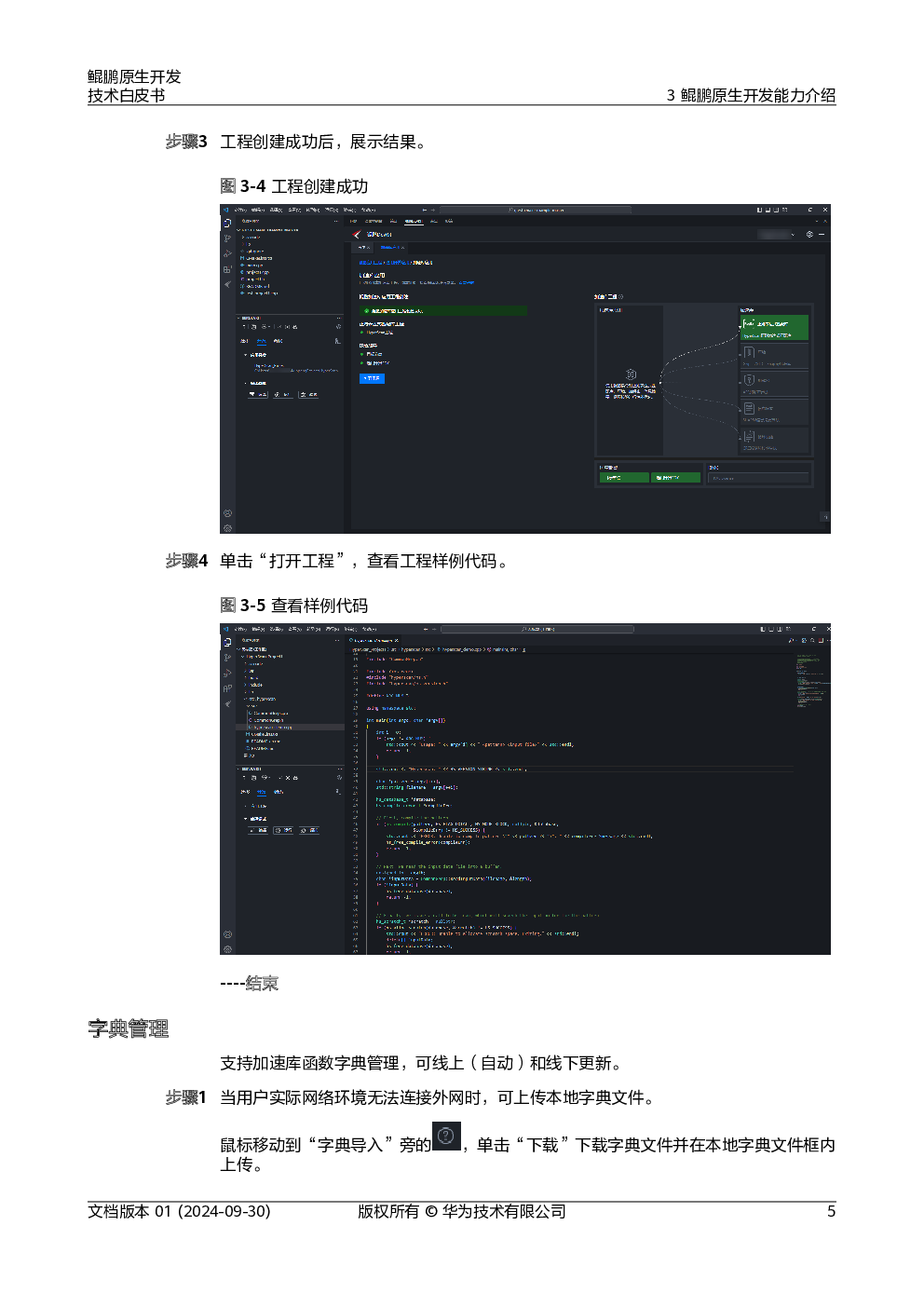Click account icon at bottom of Figure 3-5 sidebar
924x1307 pixels.
227,934
